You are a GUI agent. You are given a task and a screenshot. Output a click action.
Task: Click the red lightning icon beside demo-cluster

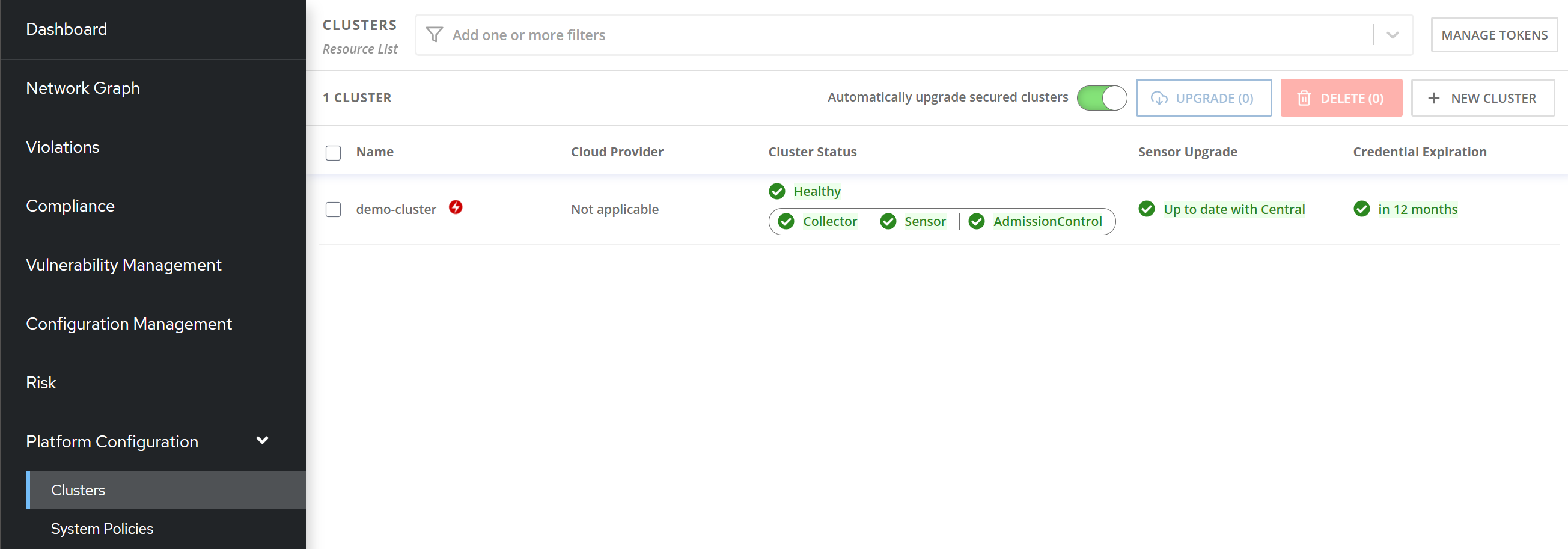coord(456,207)
